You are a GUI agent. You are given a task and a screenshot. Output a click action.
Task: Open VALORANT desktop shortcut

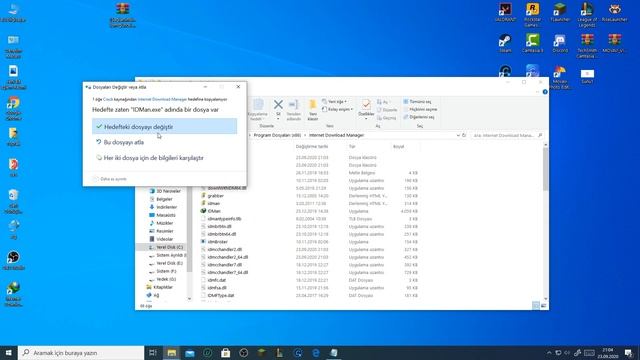point(505,12)
